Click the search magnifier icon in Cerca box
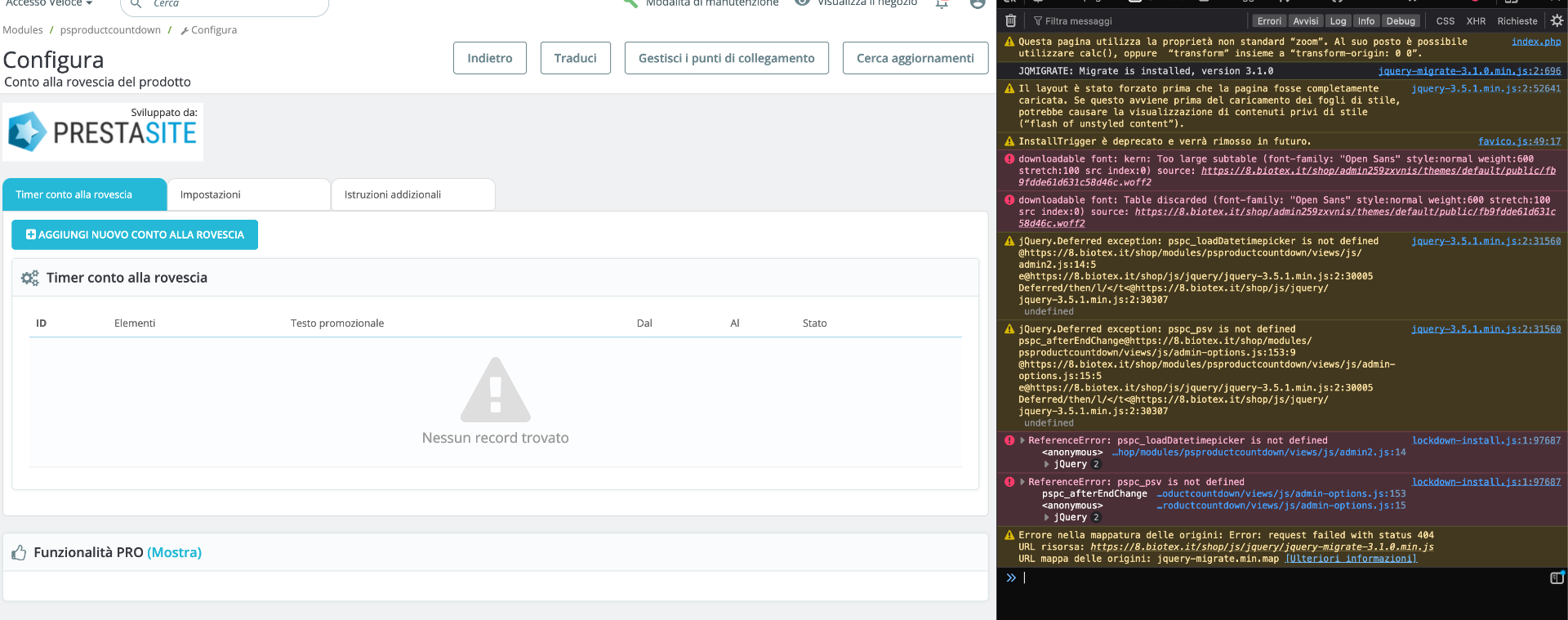Viewport: 1568px width, 620px height. point(136,4)
